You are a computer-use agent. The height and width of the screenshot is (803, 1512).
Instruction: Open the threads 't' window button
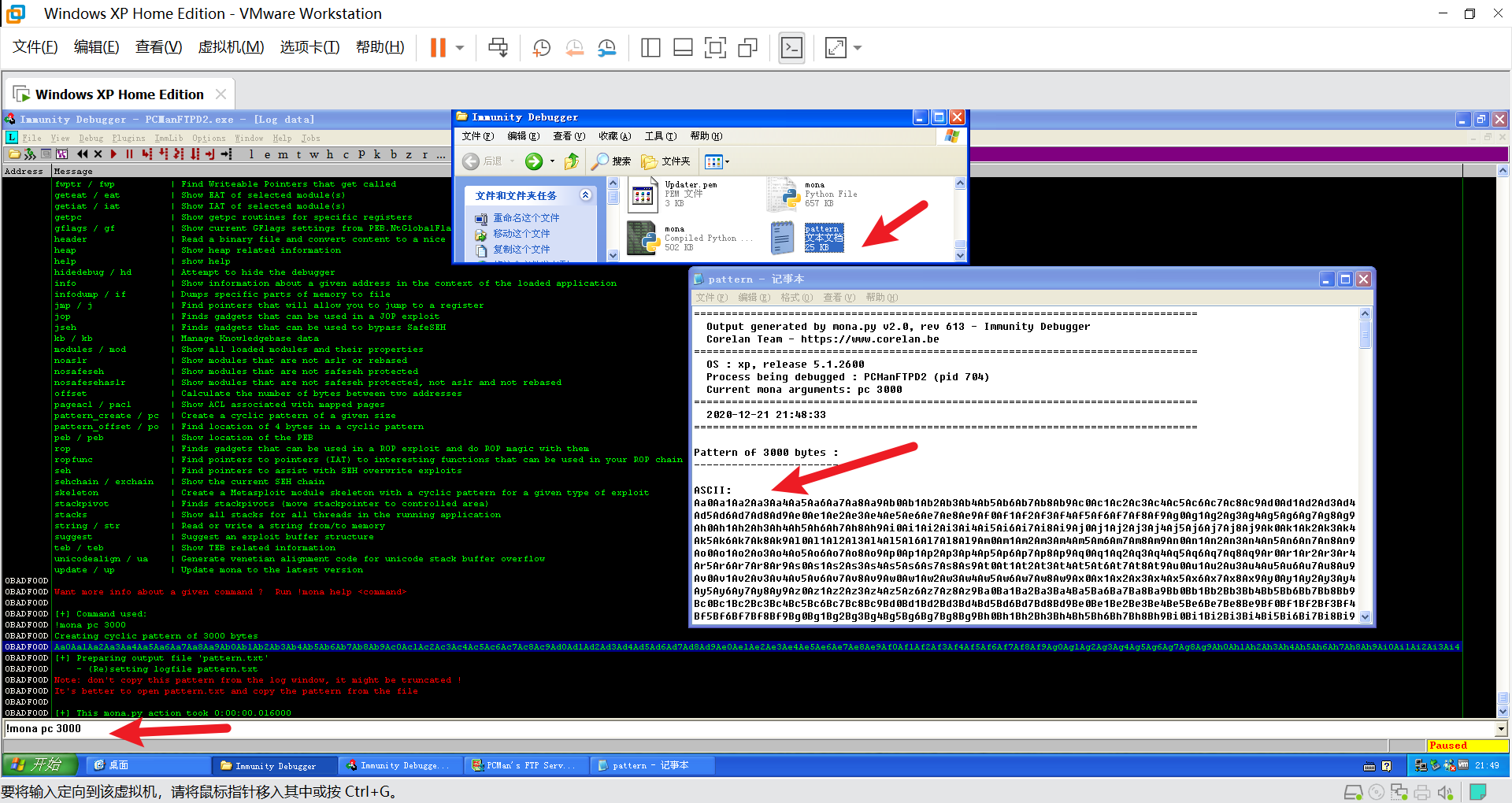298,154
